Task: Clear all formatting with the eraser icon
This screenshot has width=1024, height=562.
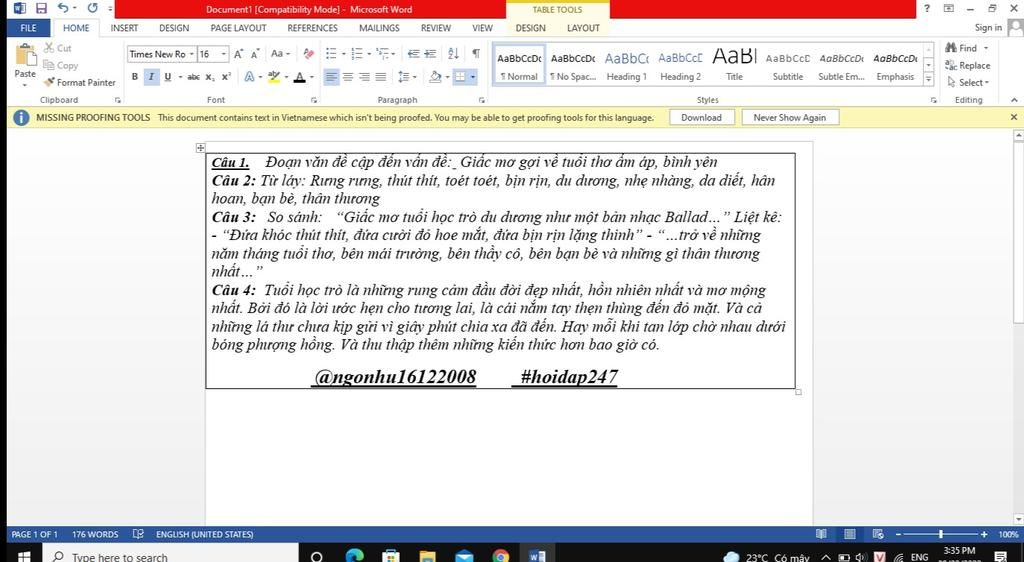Action: pyautogui.click(x=309, y=54)
